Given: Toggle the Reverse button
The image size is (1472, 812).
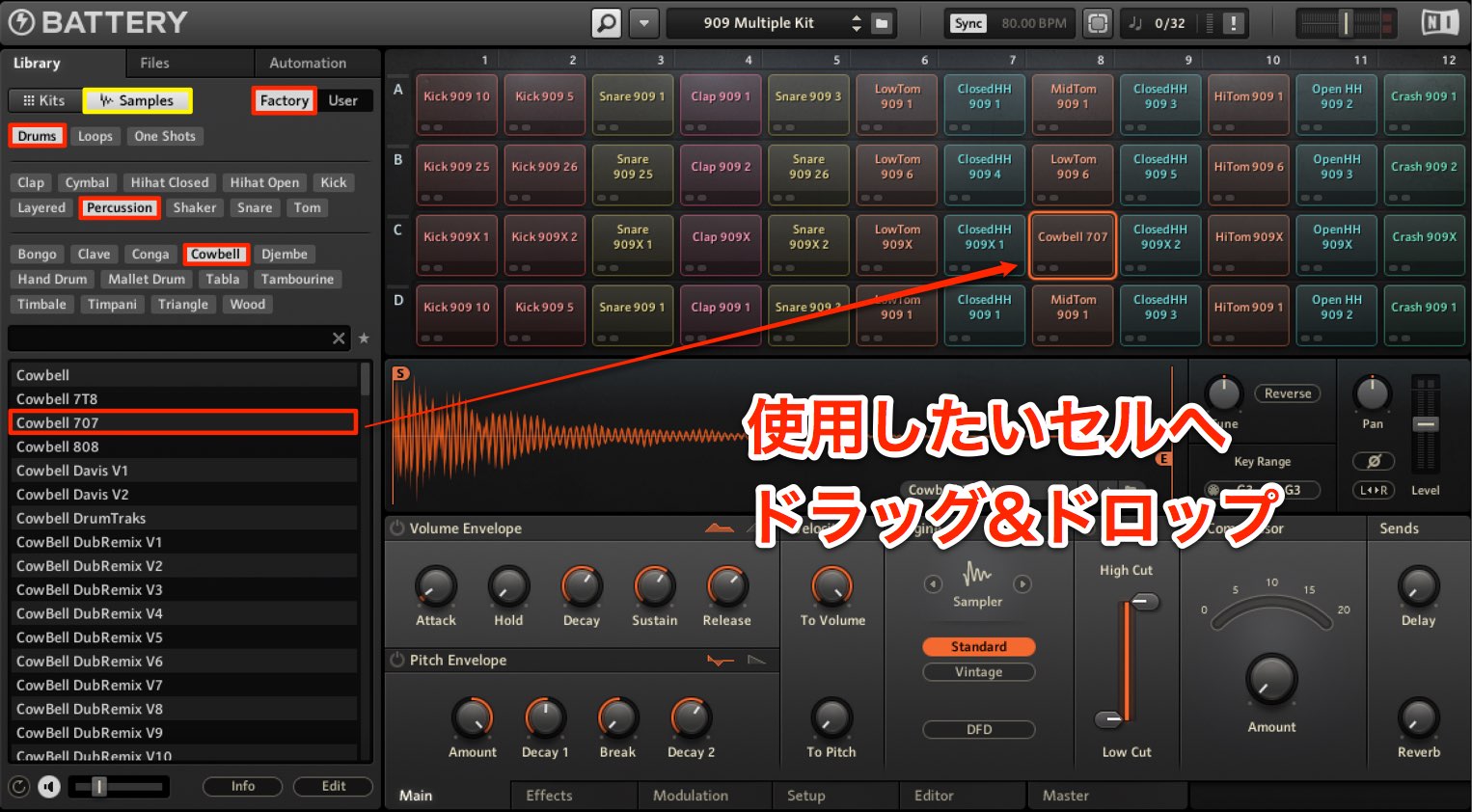Looking at the screenshot, I should 1288,393.
